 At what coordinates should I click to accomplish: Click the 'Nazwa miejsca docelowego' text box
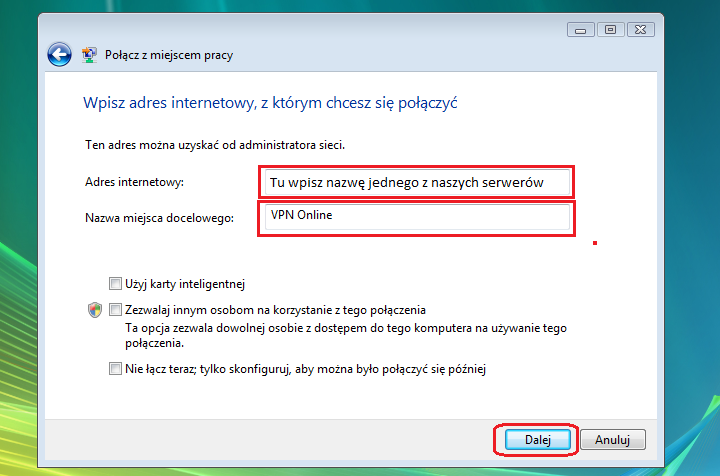tap(417, 217)
